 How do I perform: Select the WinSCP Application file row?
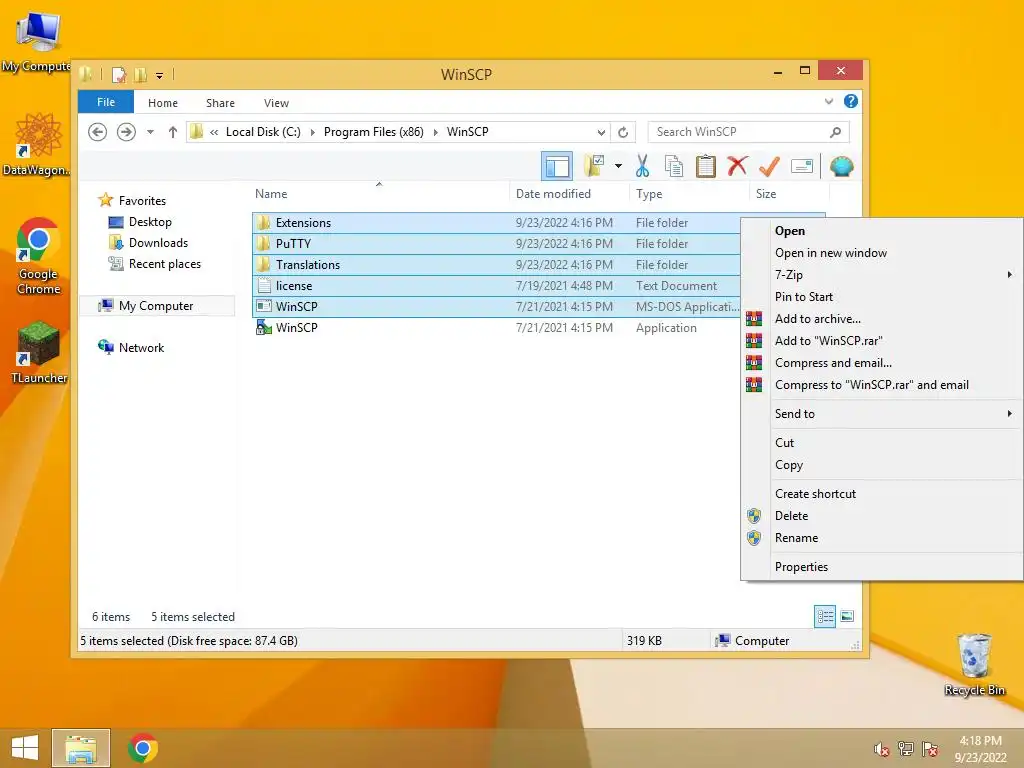[496, 328]
